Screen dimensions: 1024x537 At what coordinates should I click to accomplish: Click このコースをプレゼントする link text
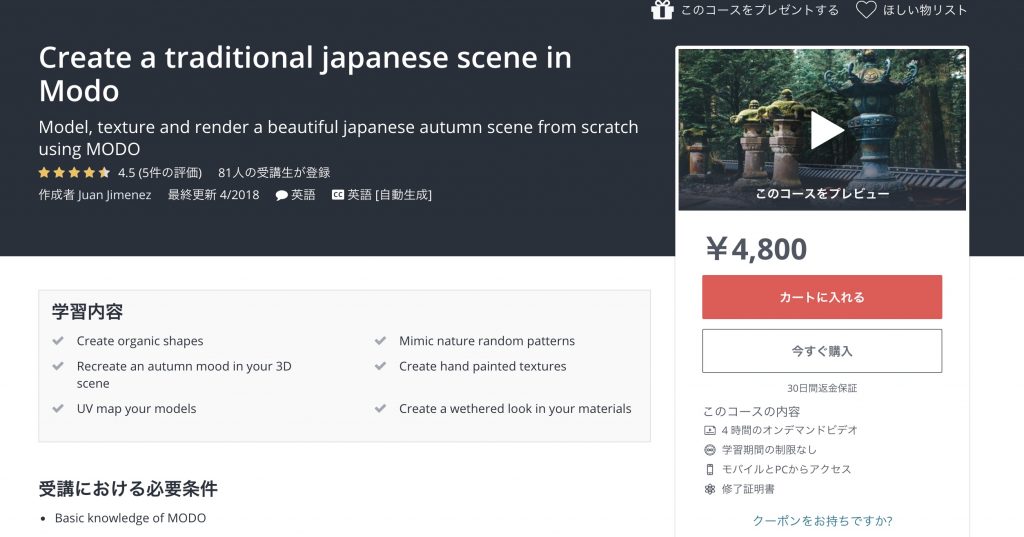pyautogui.click(x=760, y=10)
